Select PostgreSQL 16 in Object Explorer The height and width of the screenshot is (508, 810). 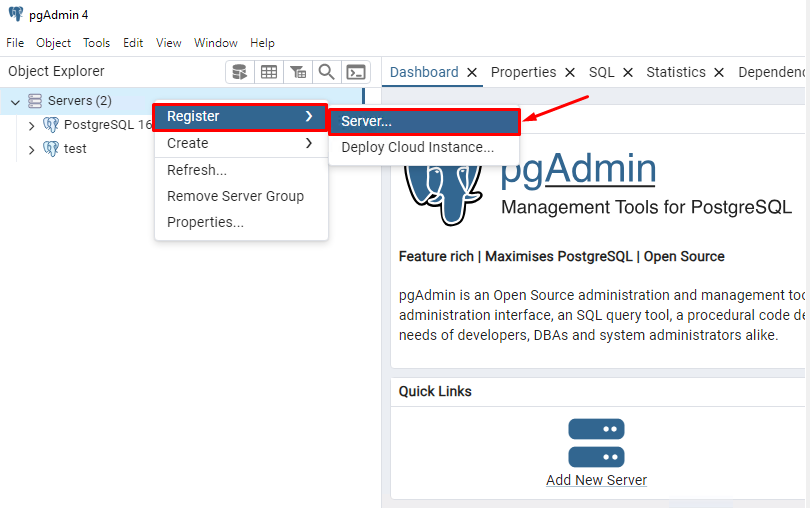coord(107,125)
